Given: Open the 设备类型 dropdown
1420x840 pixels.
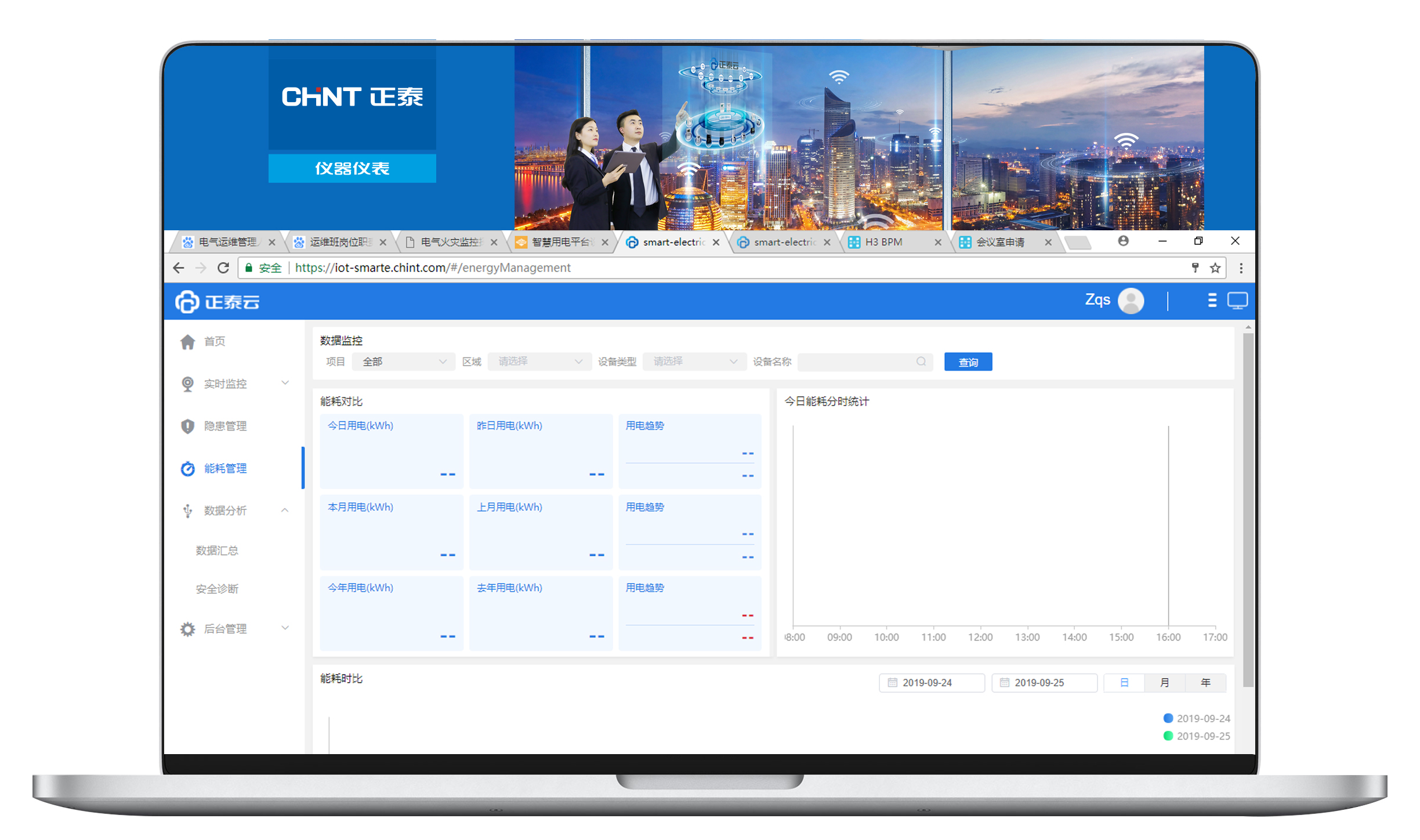Looking at the screenshot, I should (694, 362).
